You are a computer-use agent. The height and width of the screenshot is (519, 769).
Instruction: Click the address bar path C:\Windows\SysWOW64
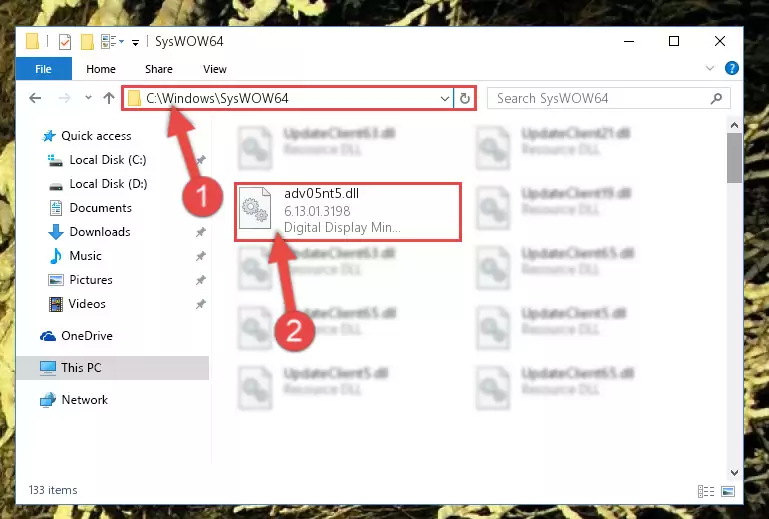[x=217, y=98]
